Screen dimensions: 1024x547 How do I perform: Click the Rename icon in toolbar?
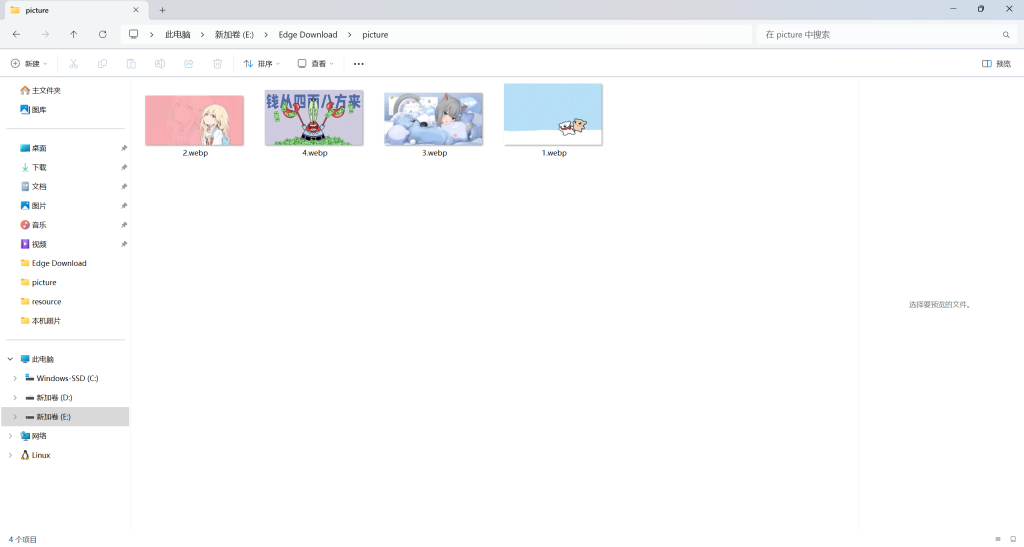point(160,64)
